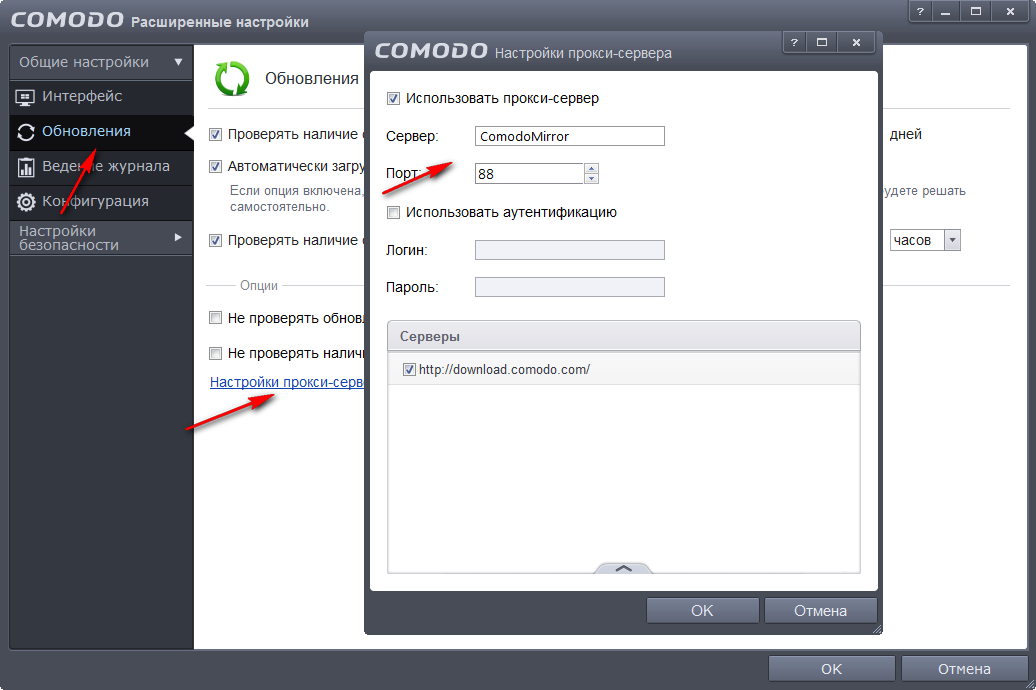Screen dimensions: 1036x690
Task: Click the Сервер input field
Action: point(570,136)
